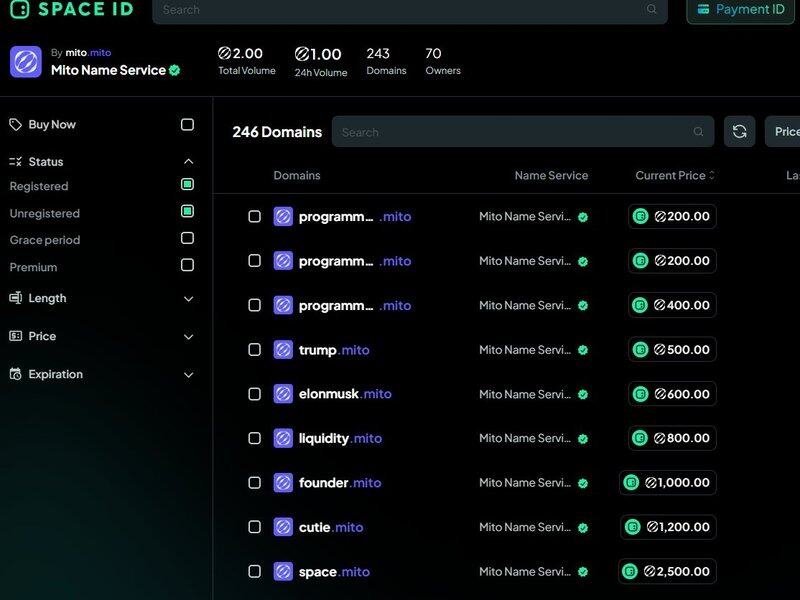Expand the sidebar Price filter chevron
This screenshot has width=800, height=600.
[188, 337]
